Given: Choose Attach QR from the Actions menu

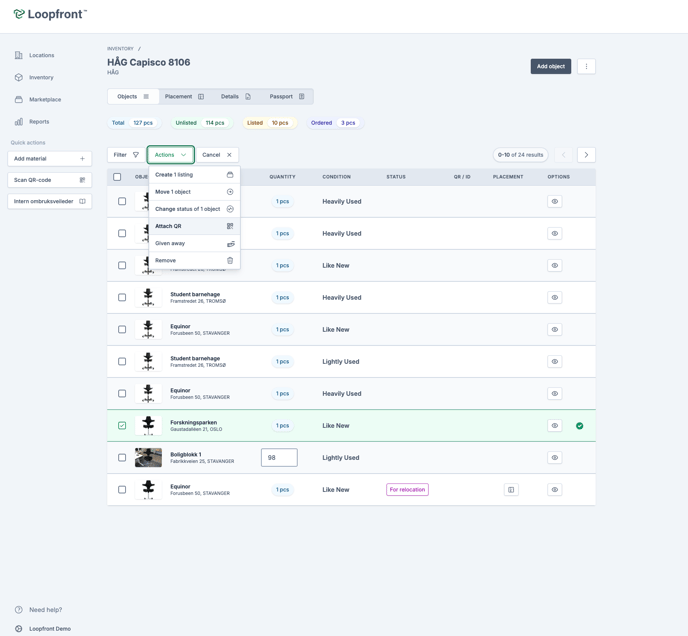Looking at the screenshot, I should [194, 226].
